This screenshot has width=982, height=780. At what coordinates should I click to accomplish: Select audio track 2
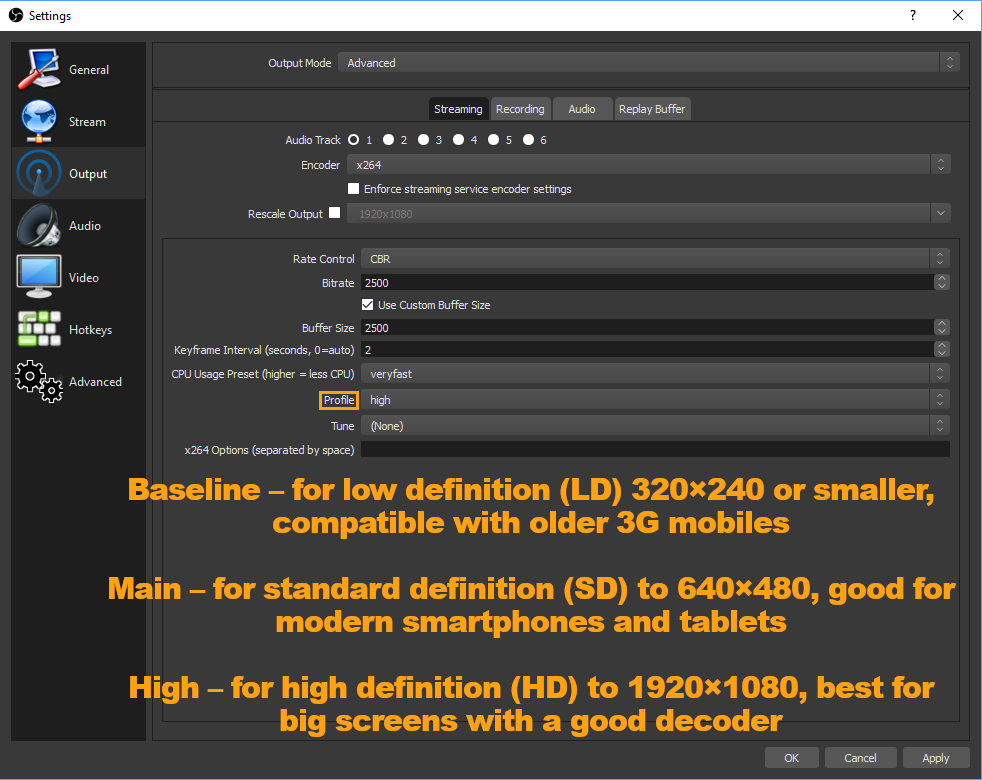click(389, 140)
